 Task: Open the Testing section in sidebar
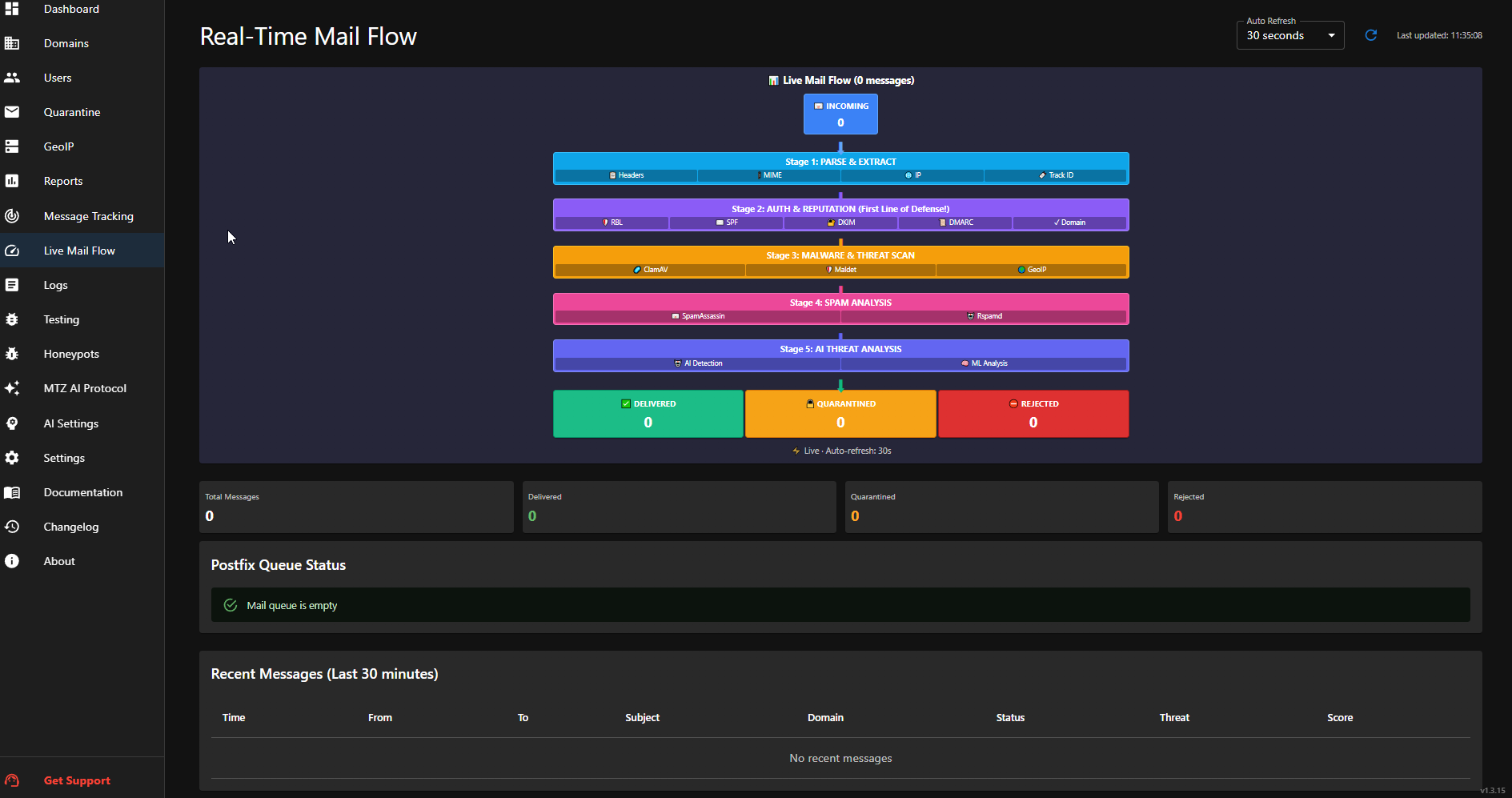coord(61,319)
